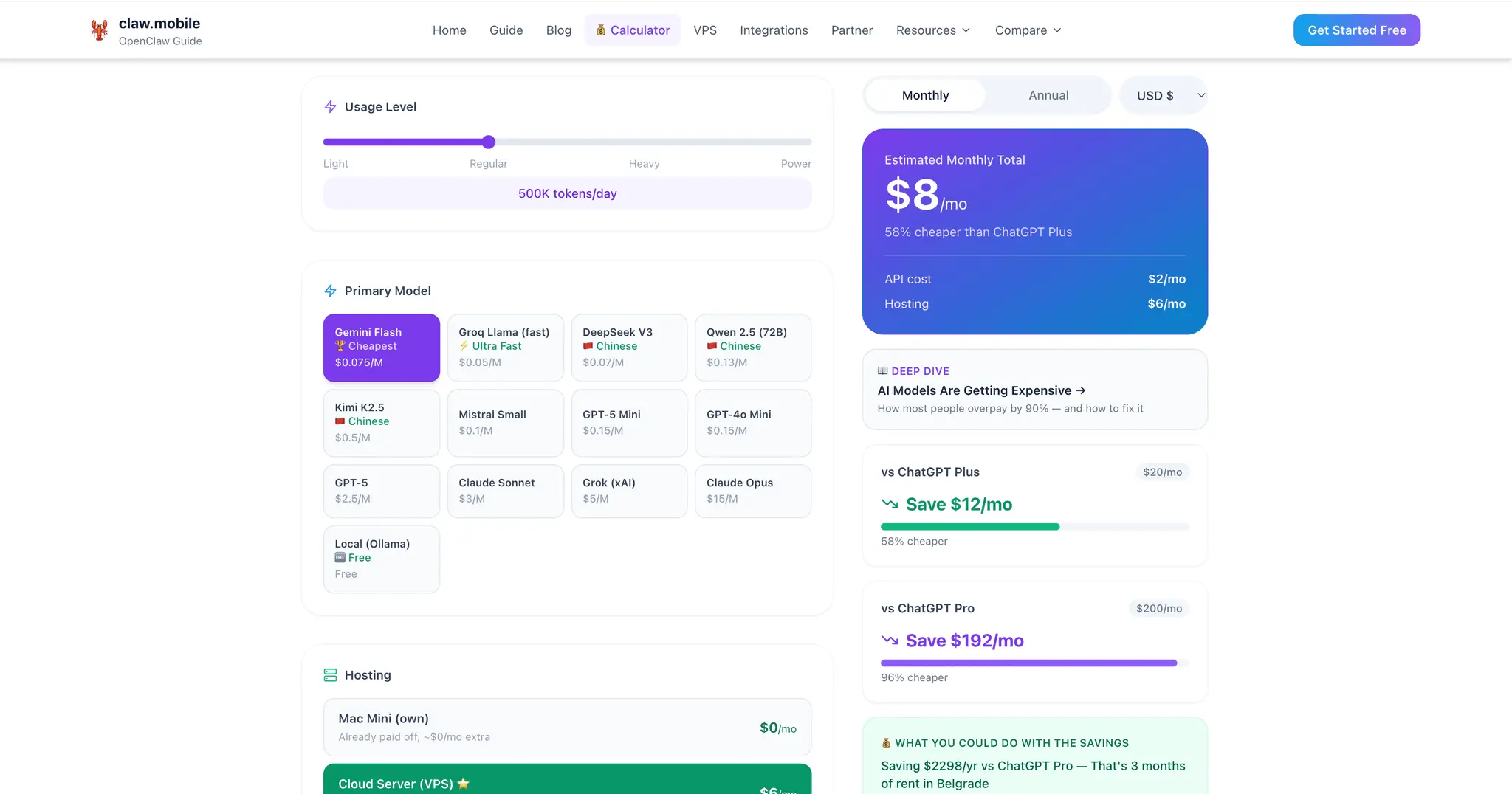Click the trend-down arrow beside Save $192/mo
Viewport: 1512px width, 794px height.
pos(890,641)
